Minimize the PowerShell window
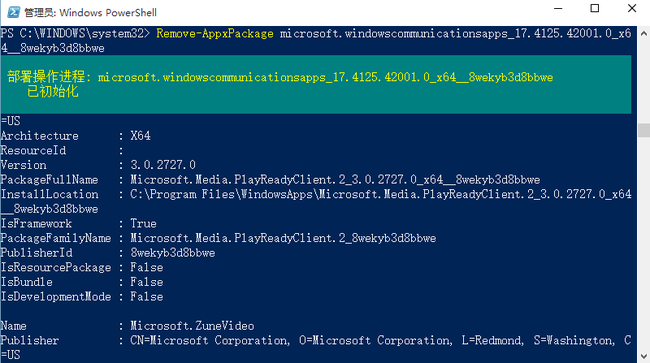This screenshot has height=363, width=650. coord(558,8)
